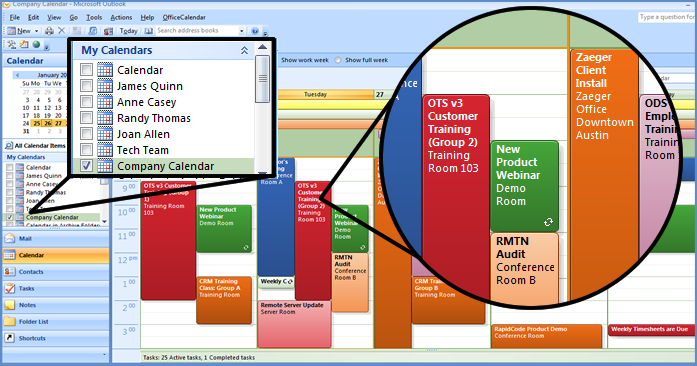
Task: Click the Type a question for help box
Action: [x=667, y=17]
